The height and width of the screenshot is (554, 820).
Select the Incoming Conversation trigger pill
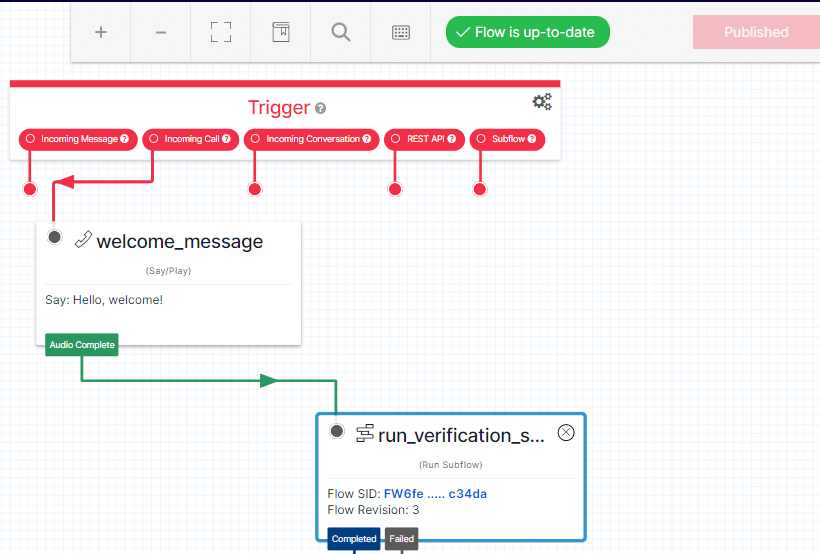(312, 139)
